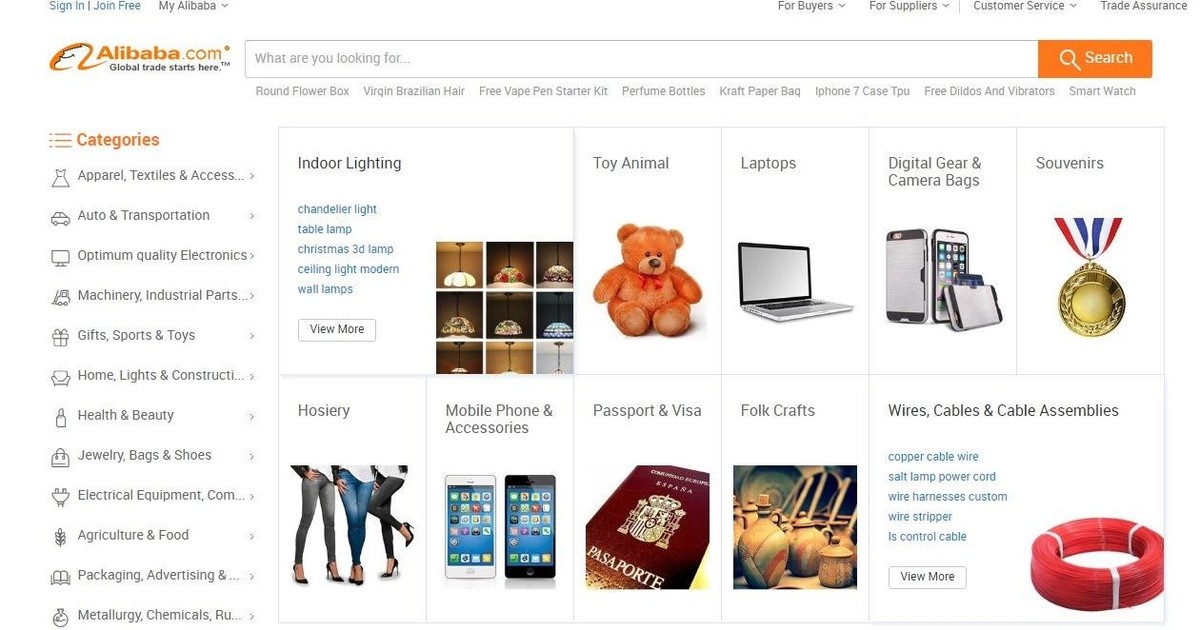Expand the Customer Service dropdown
1200x630 pixels.
(x=1025, y=6)
